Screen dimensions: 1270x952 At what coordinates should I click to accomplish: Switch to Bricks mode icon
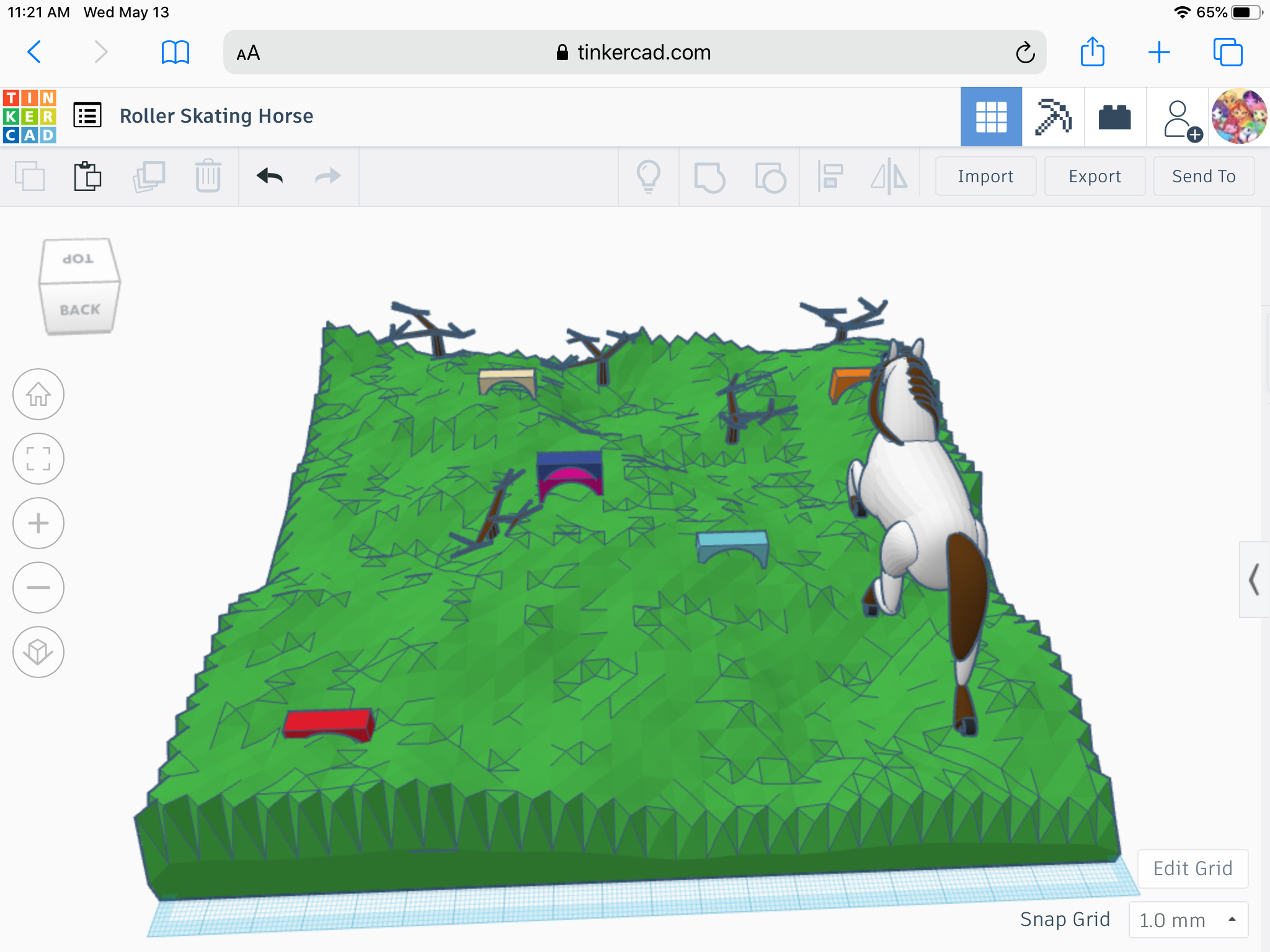1114,117
